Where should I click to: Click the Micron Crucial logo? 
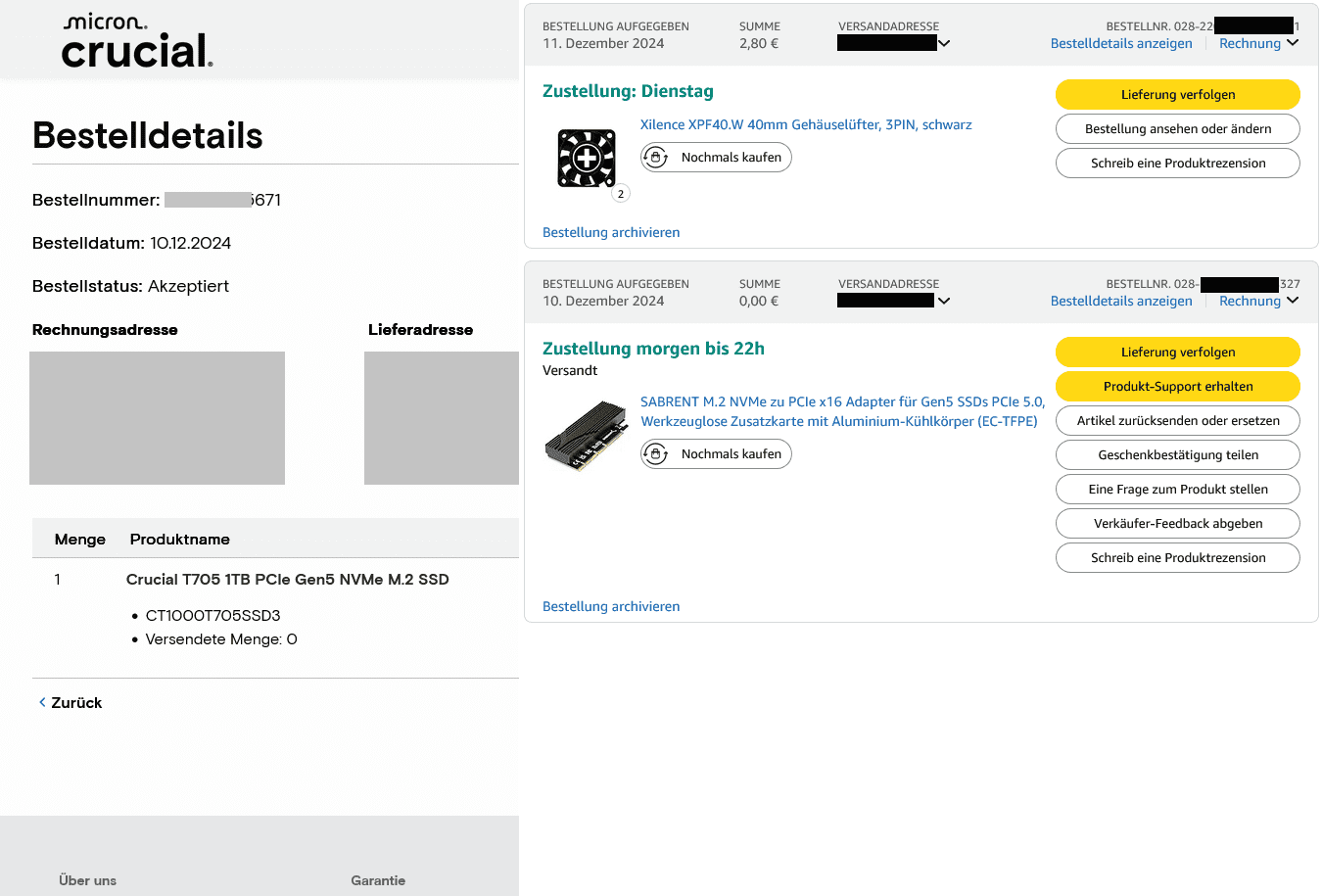[x=136, y=41]
